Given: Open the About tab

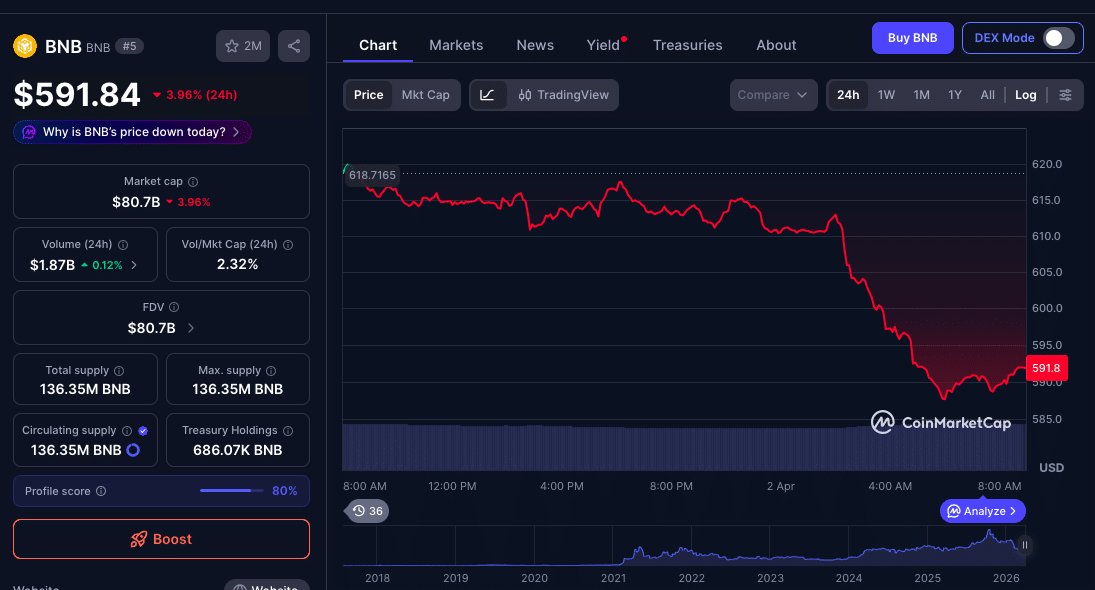Looking at the screenshot, I should pyautogui.click(x=776, y=45).
